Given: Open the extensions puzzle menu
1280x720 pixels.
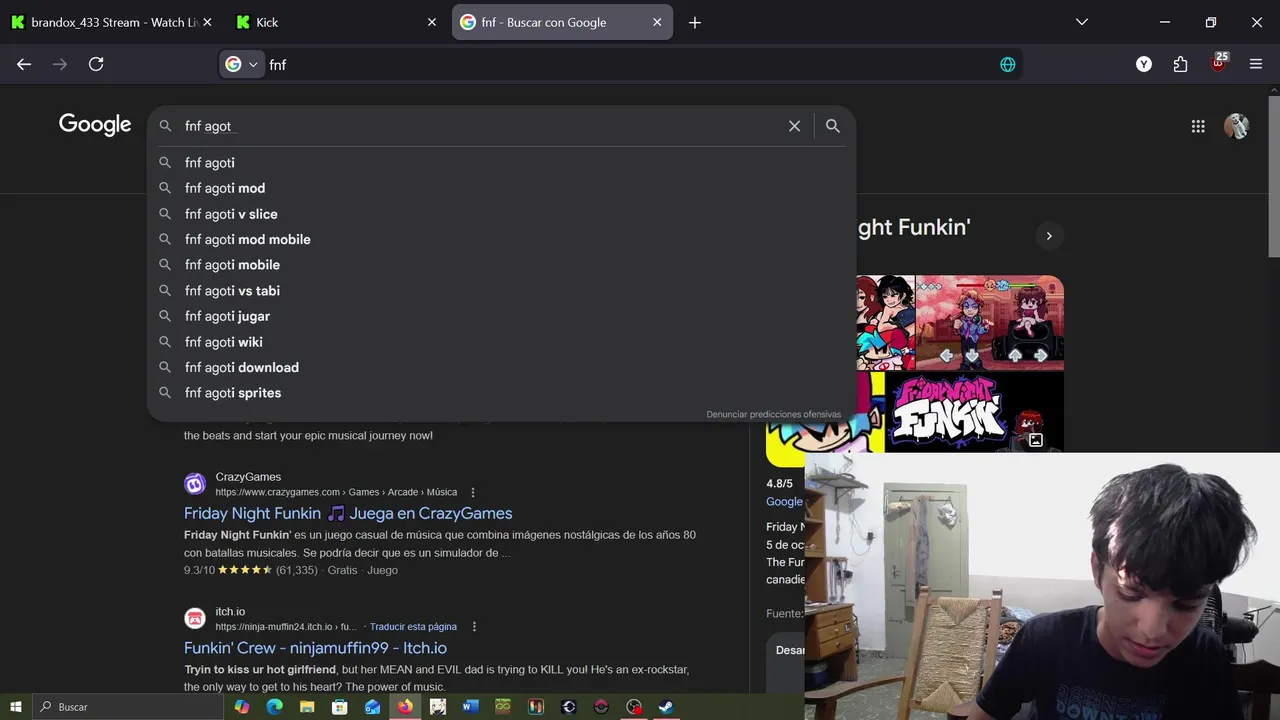Looking at the screenshot, I should pyautogui.click(x=1181, y=64).
